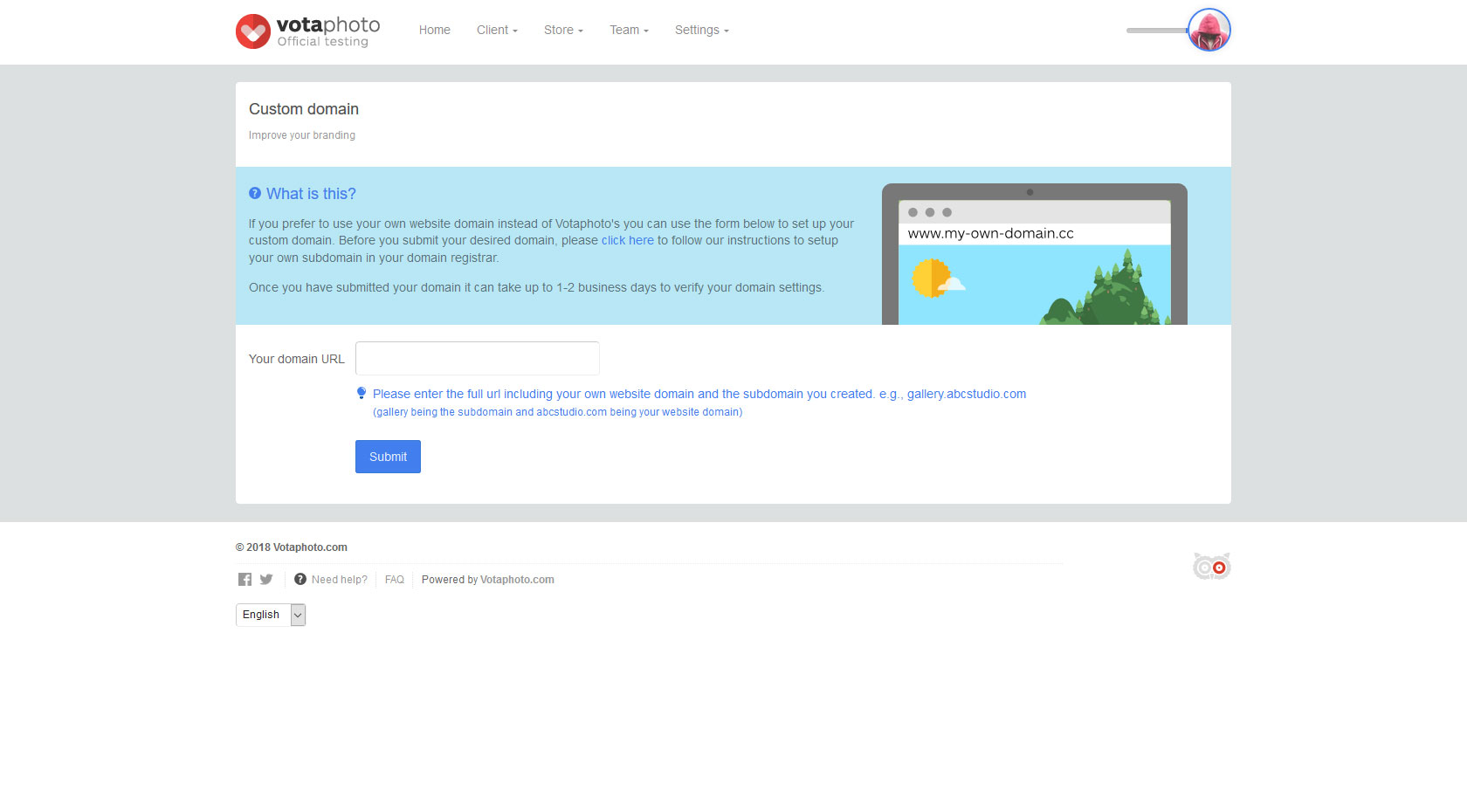Click the progress bar next to avatar
1467x812 pixels.
point(1157,31)
